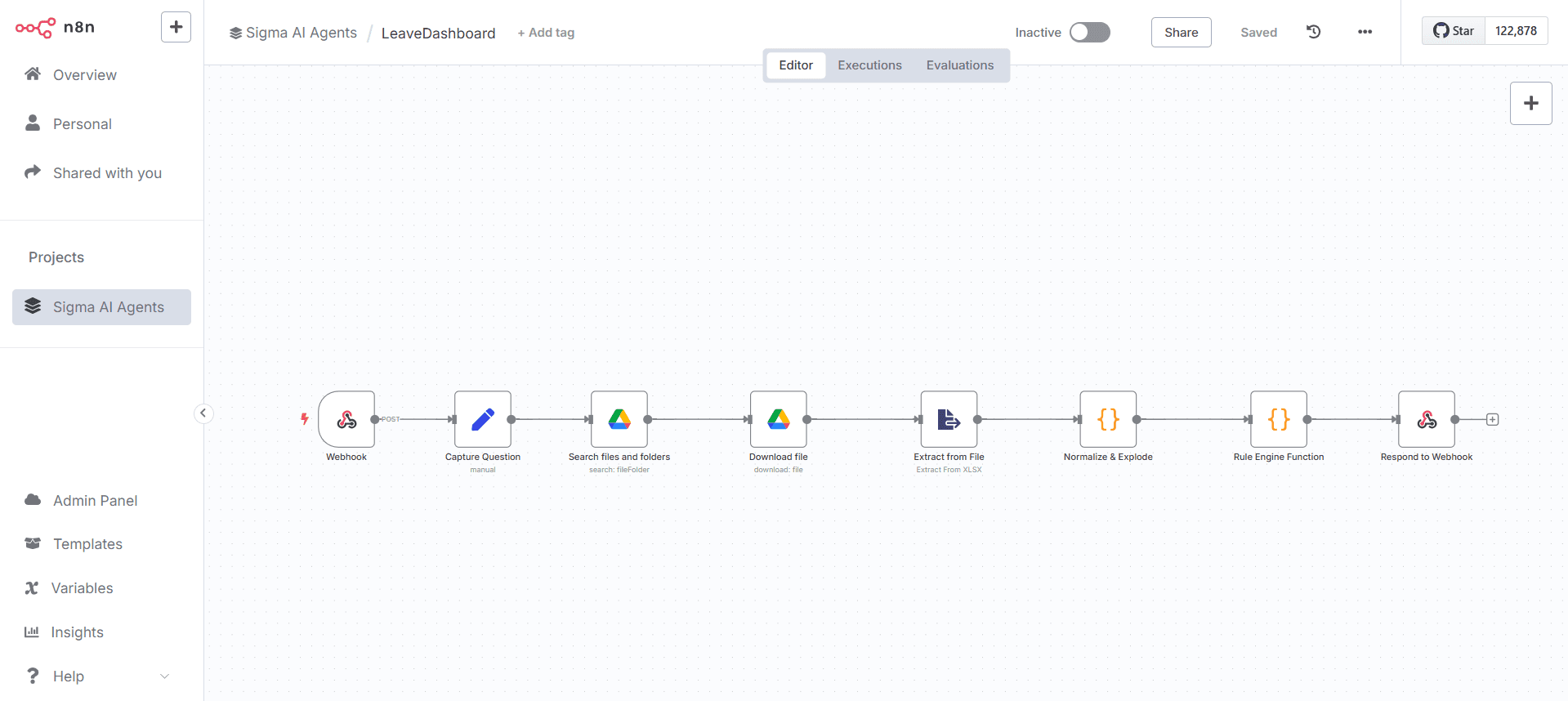Screen dimensions: 1568x701
Task: Click the "Extract From XLSX" subtitle
Action: pyautogui.click(x=949, y=470)
